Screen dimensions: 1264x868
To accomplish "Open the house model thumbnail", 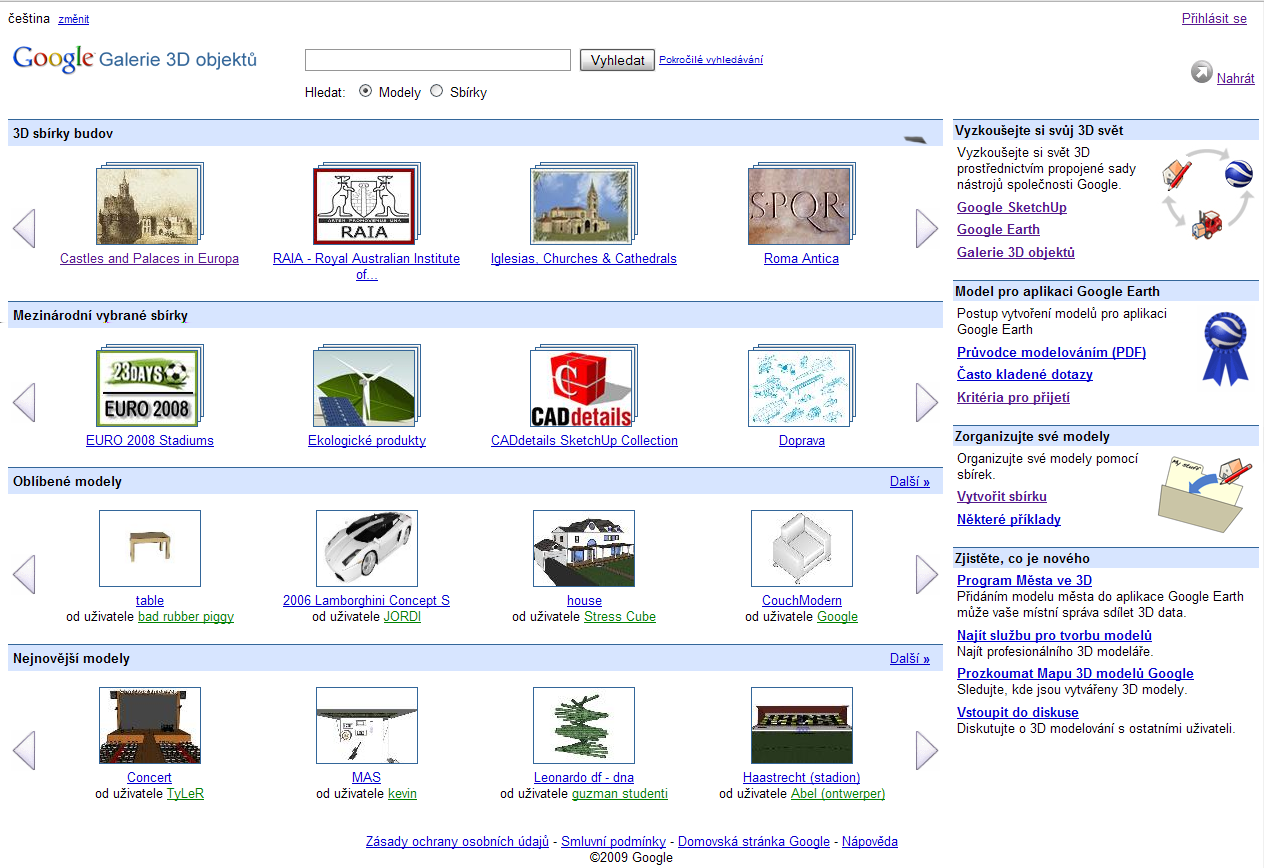I will [584, 548].
